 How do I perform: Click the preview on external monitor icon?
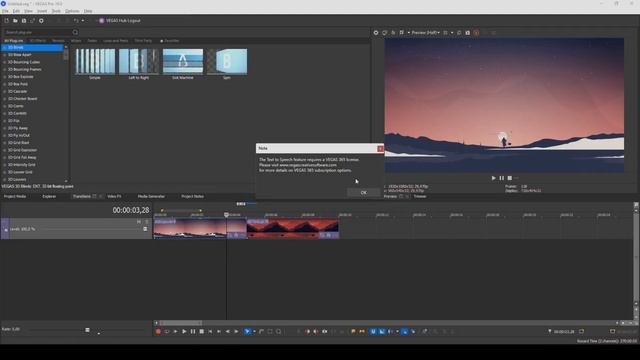point(384,33)
